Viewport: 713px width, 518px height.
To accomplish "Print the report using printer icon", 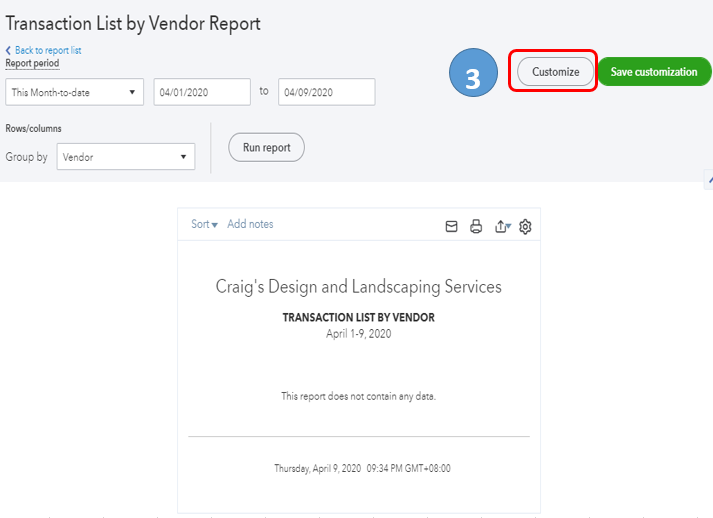I will [x=476, y=226].
